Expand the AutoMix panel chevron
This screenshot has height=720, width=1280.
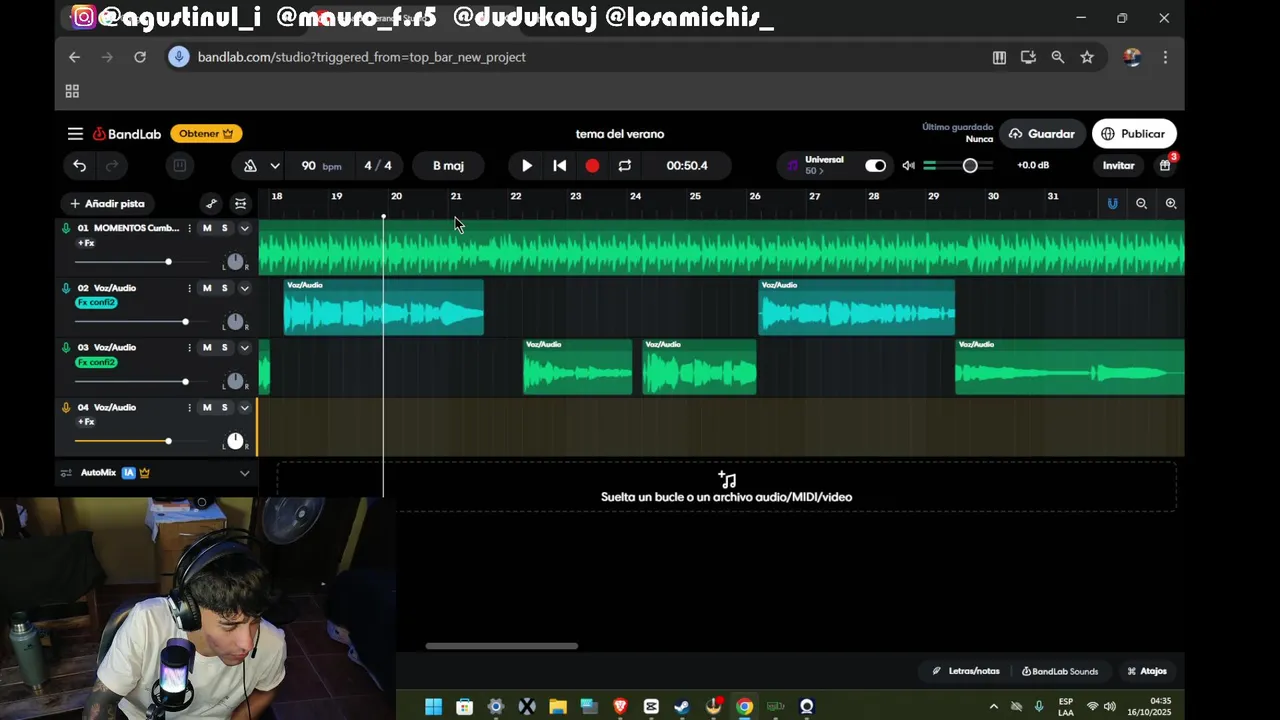coord(244,473)
